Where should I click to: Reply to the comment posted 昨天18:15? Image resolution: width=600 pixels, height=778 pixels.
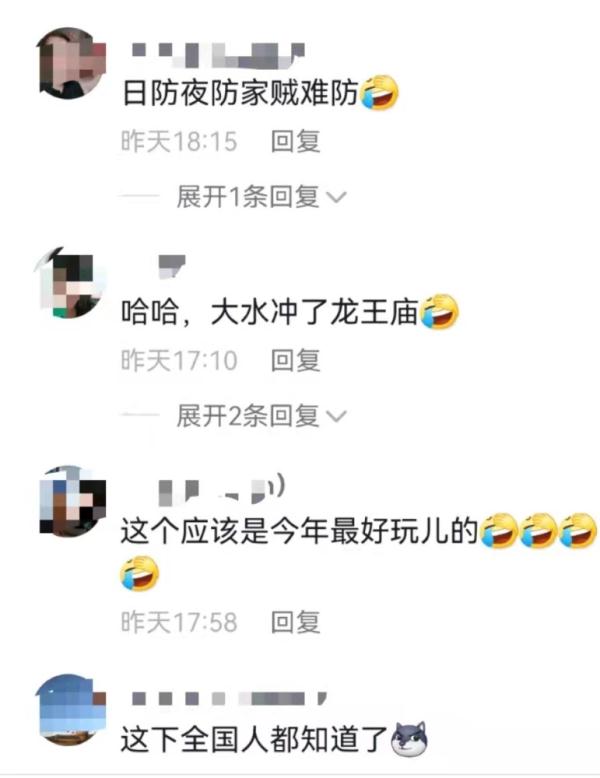[x=295, y=141]
